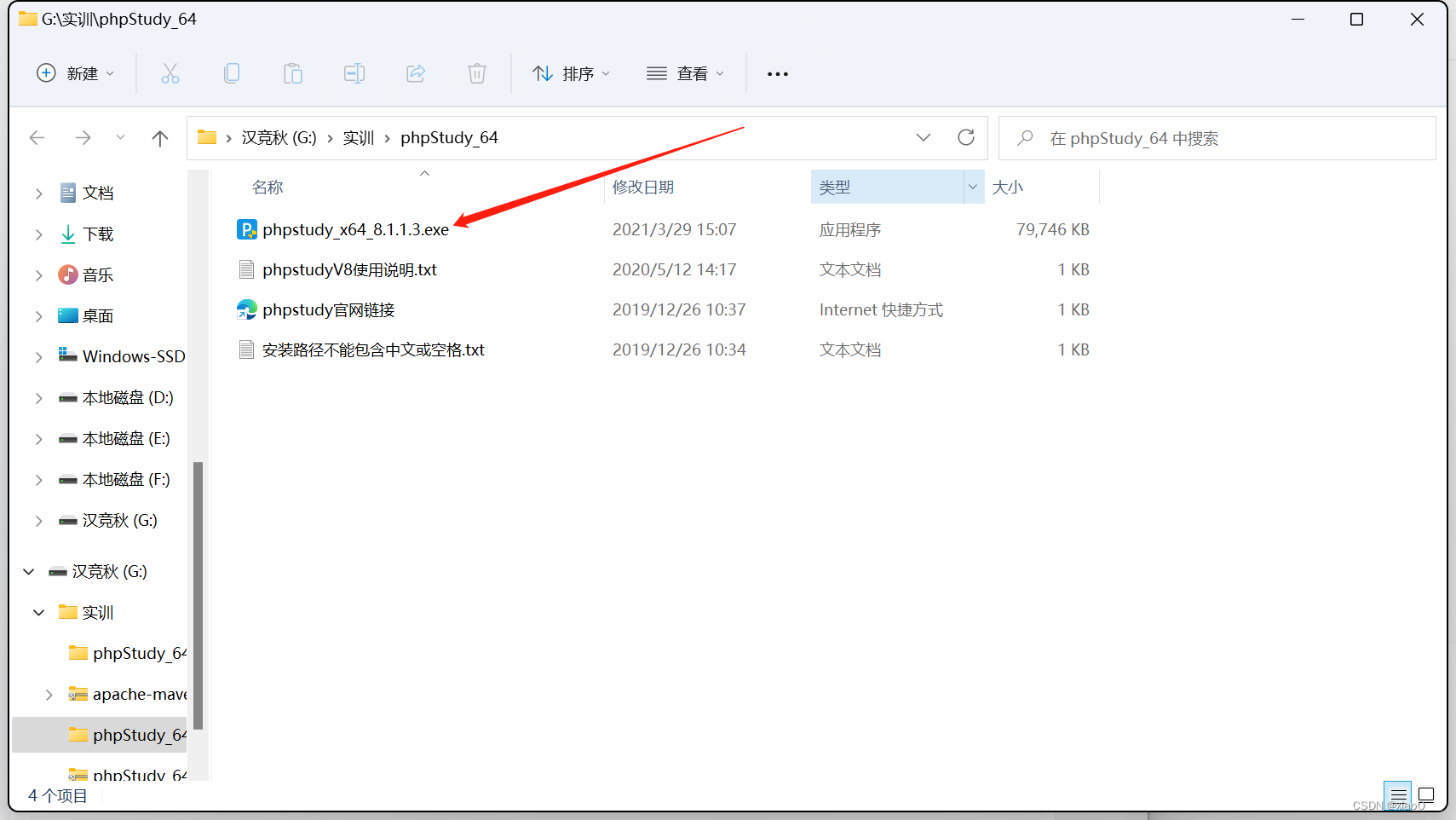
Task: Click the Forward navigation arrow
Action: (x=83, y=137)
